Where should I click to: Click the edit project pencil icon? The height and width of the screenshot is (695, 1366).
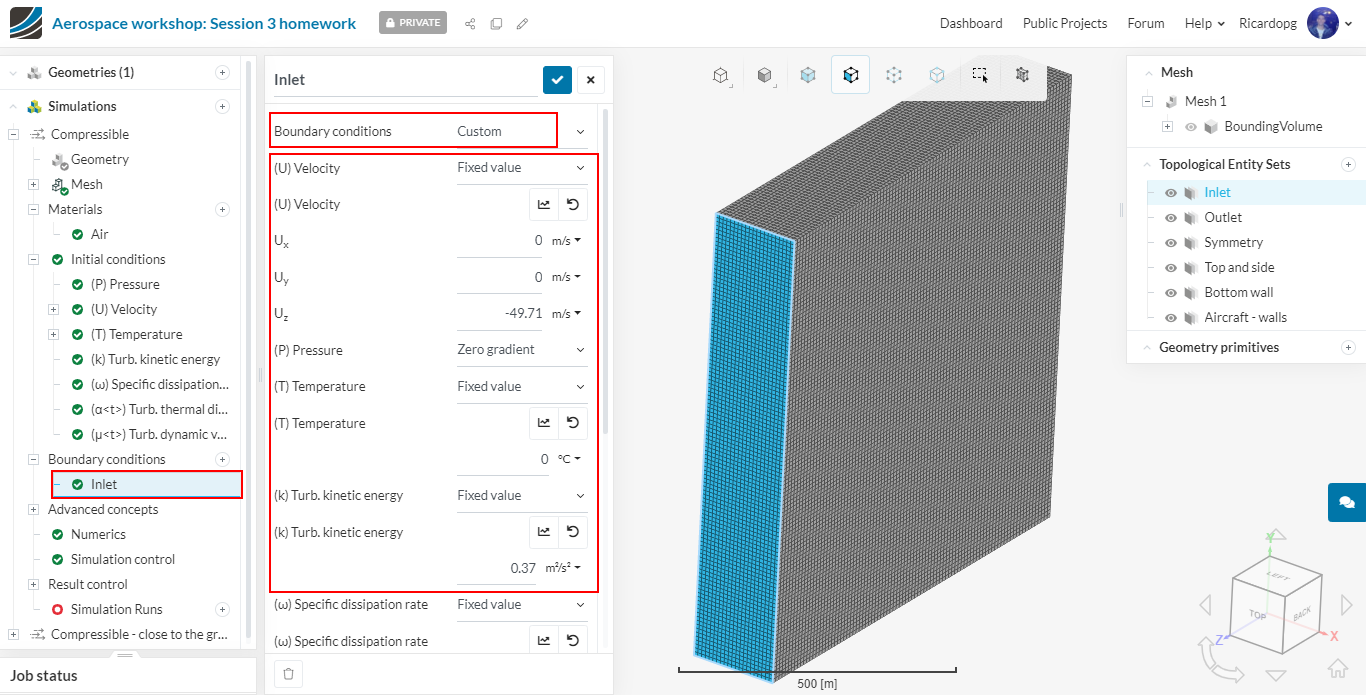click(522, 23)
